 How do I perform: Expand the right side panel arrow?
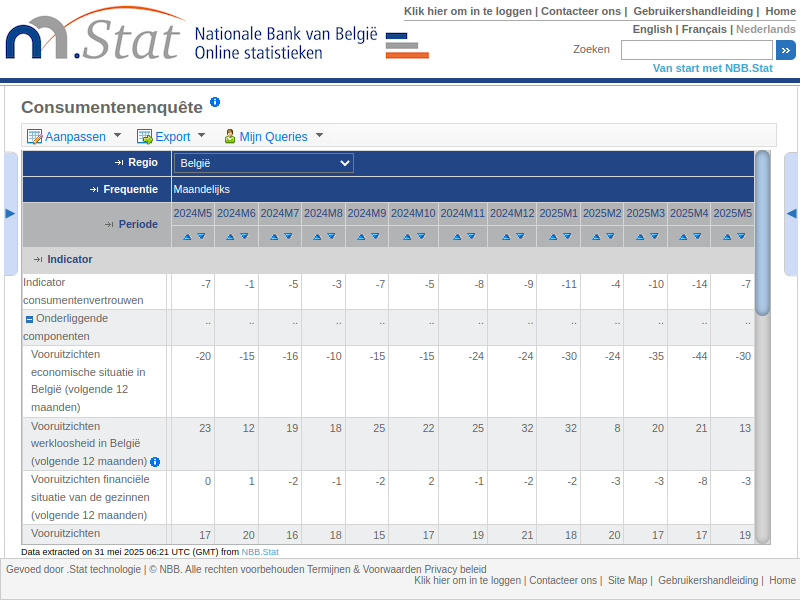coord(791,213)
